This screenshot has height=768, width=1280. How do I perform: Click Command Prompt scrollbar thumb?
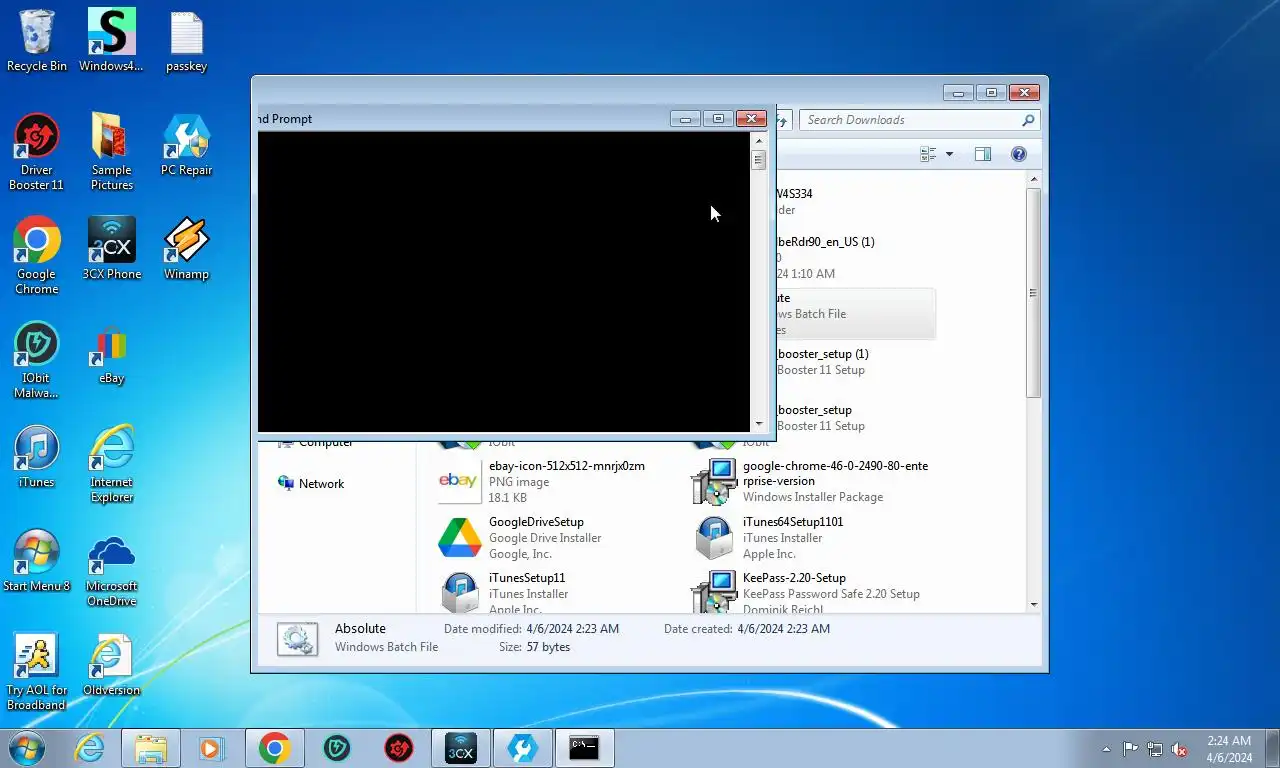(758, 160)
